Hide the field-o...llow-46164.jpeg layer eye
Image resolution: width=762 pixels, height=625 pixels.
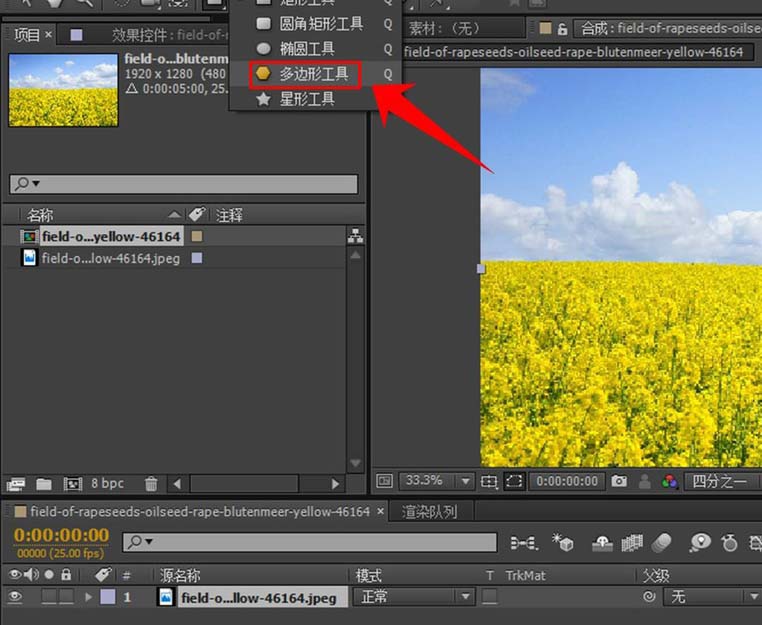(x=15, y=597)
